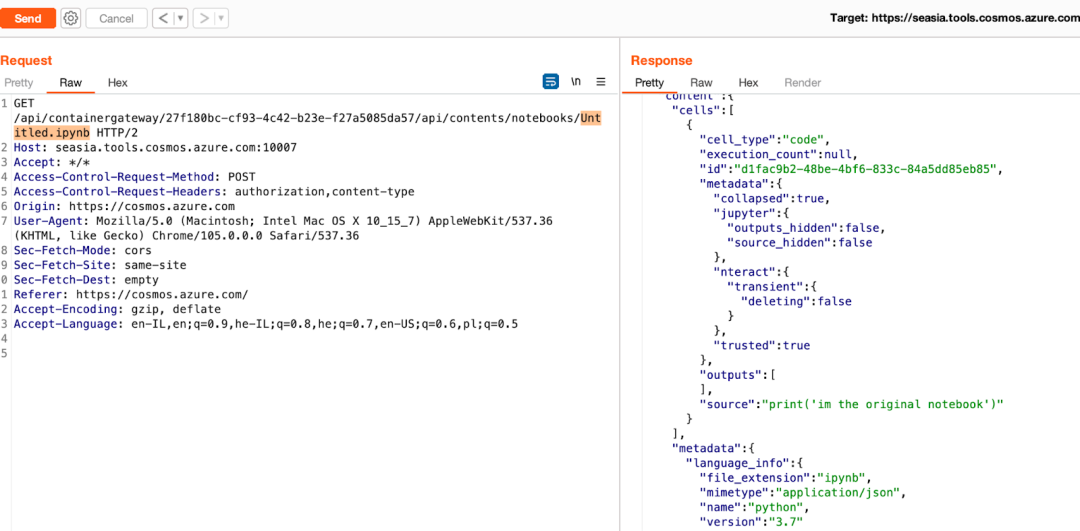The width and height of the screenshot is (1080, 531).
Task: Click the Target URL label
Action: tap(955, 19)
